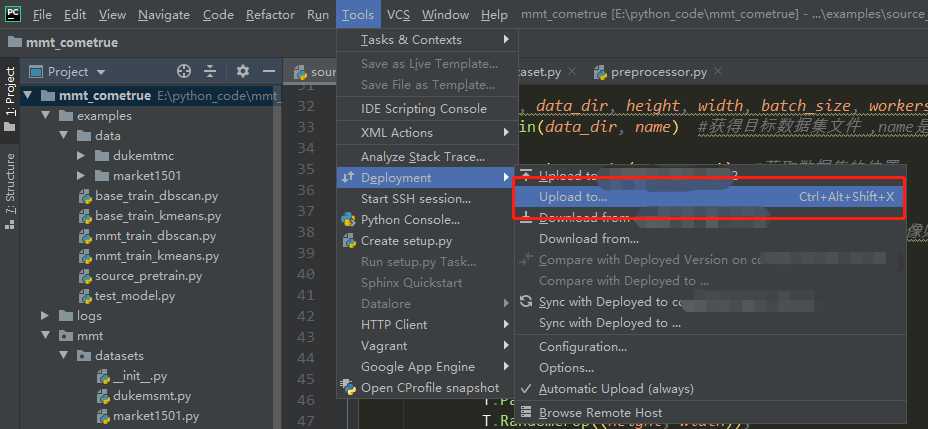
Task: Collapse the examples folder
Action: (45, 116)
